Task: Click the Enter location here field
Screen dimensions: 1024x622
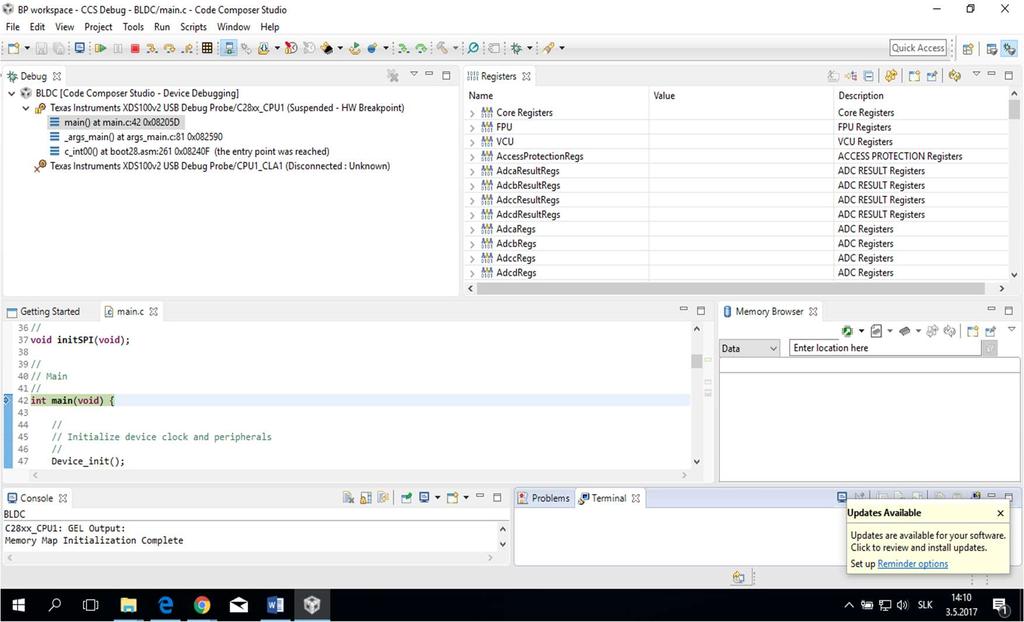Action: point(884,348)
